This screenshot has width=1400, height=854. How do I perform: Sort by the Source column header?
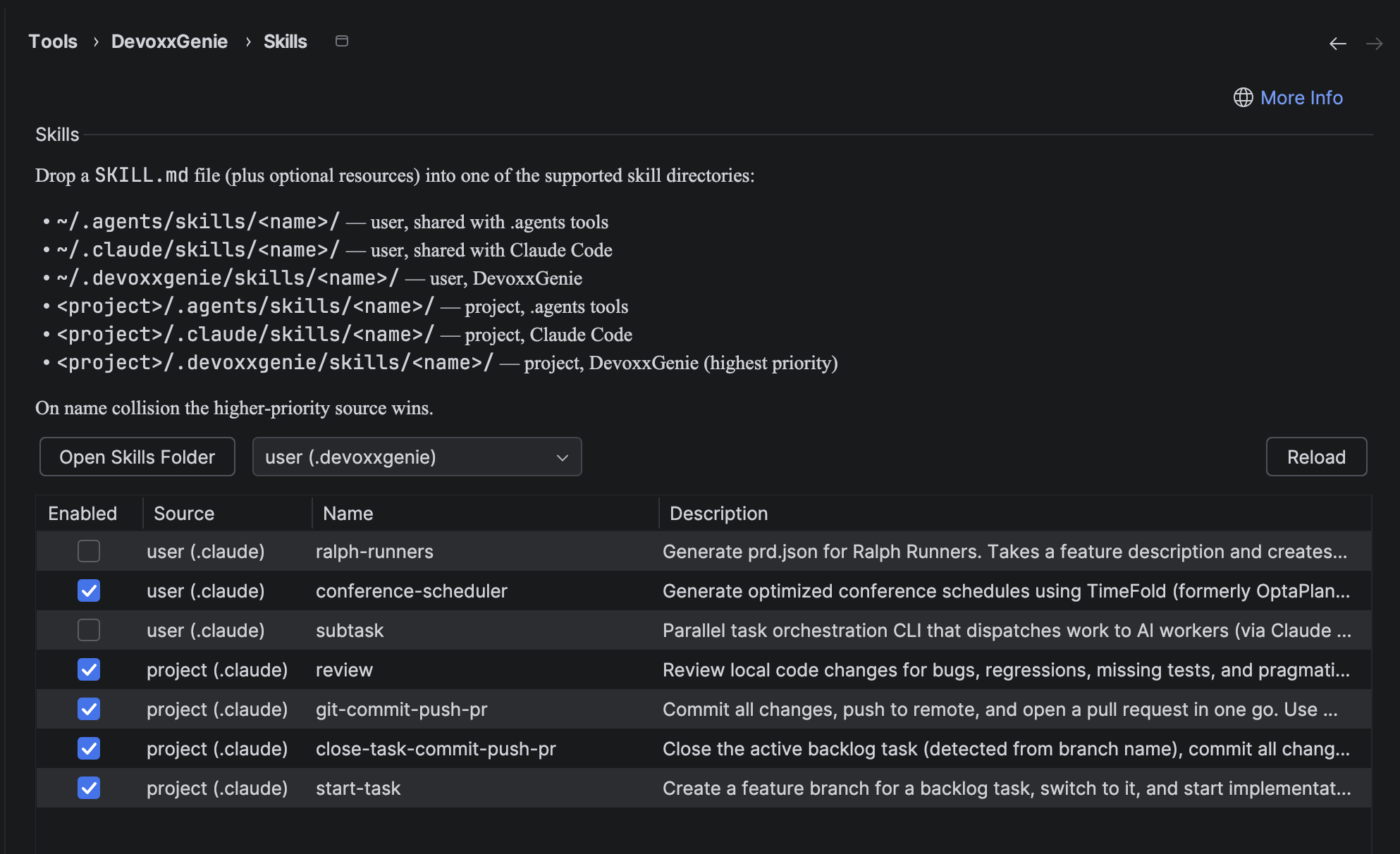(x=227, y=513)
